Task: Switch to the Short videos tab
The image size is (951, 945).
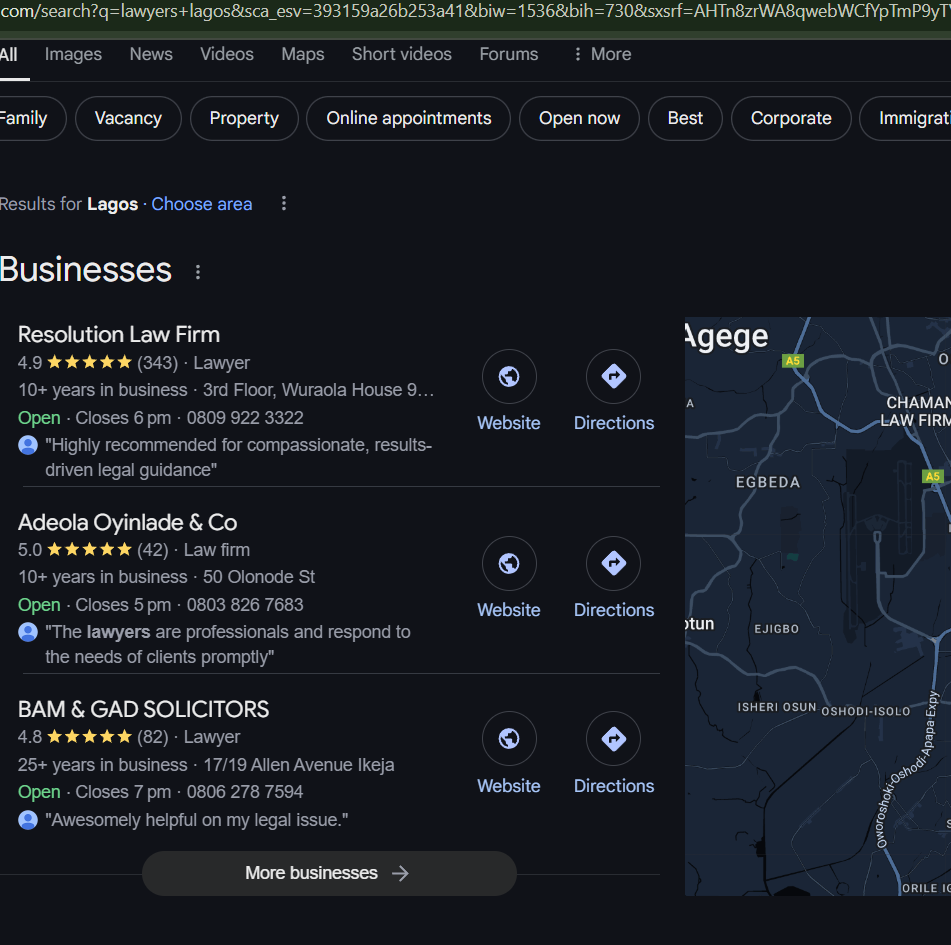Action: 402,54
